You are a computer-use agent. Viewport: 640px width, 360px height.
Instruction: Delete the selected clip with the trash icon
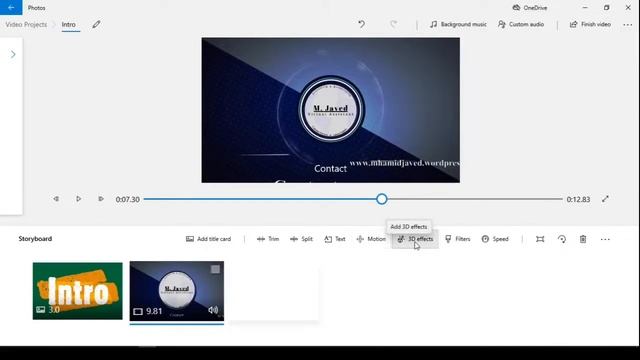coord(583,239)
